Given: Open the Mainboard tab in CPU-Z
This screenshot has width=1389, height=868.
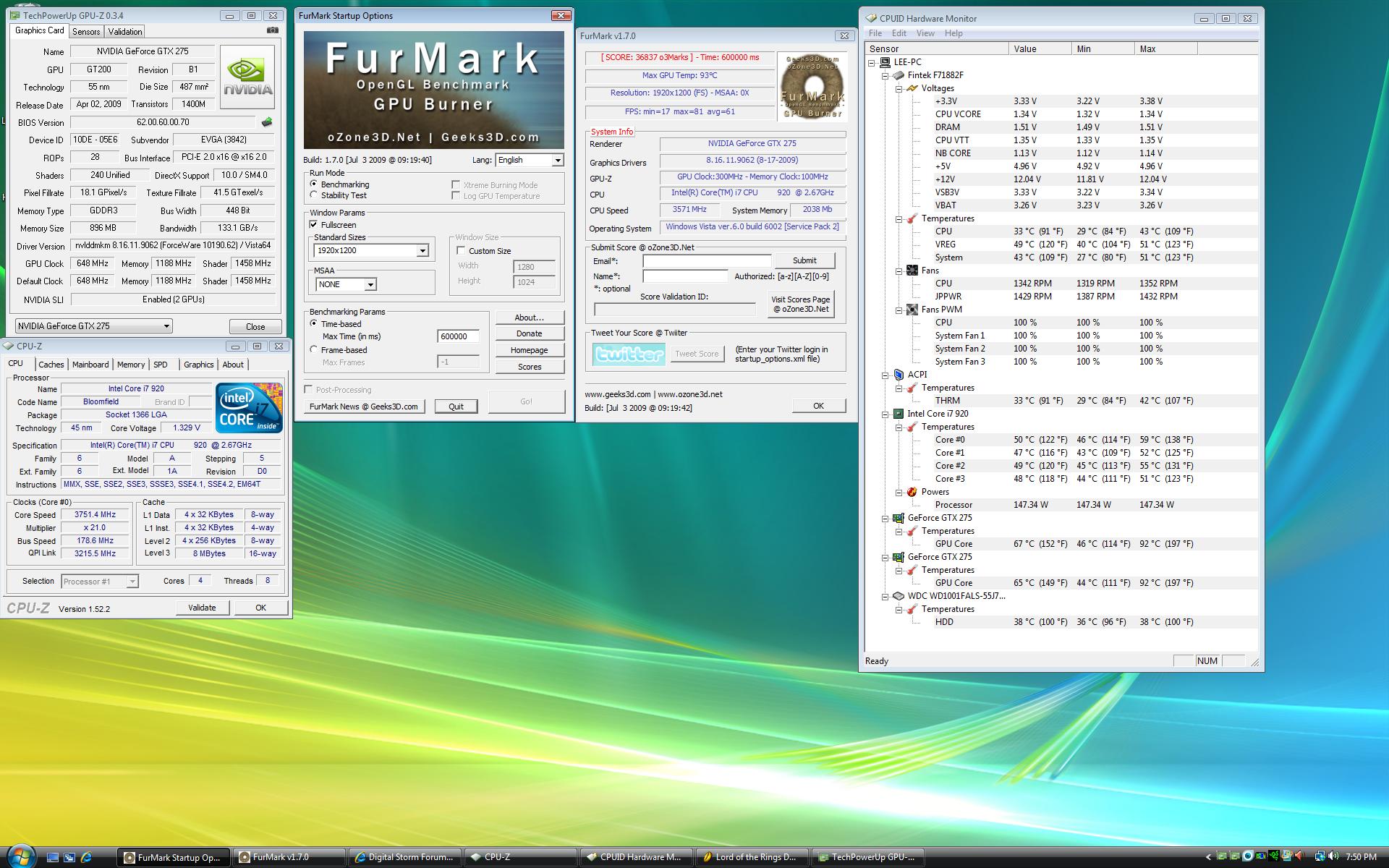Looking at the screenshot, I should [90, 365].
